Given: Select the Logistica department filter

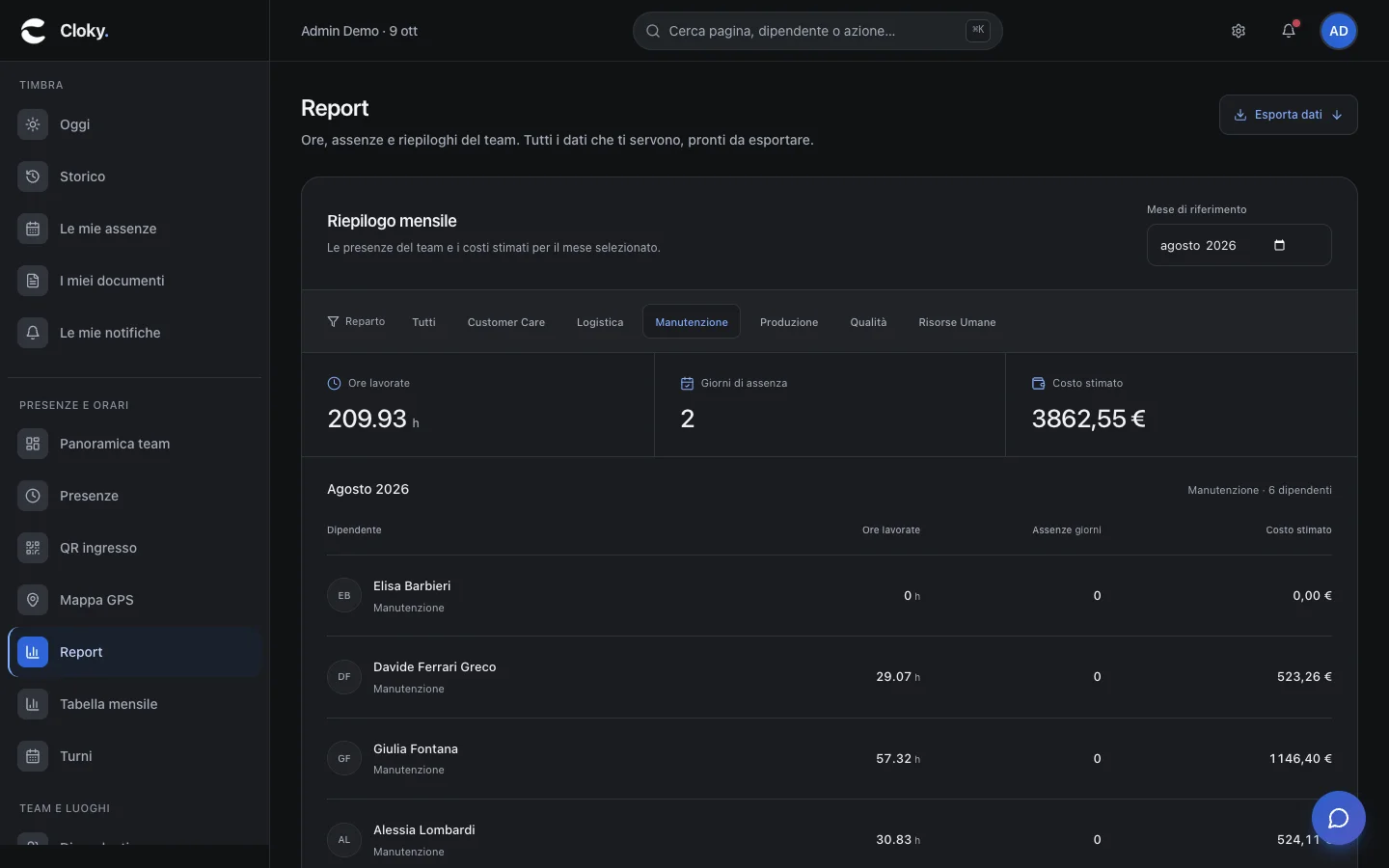Looking at the screenshot, I should 600,322.
